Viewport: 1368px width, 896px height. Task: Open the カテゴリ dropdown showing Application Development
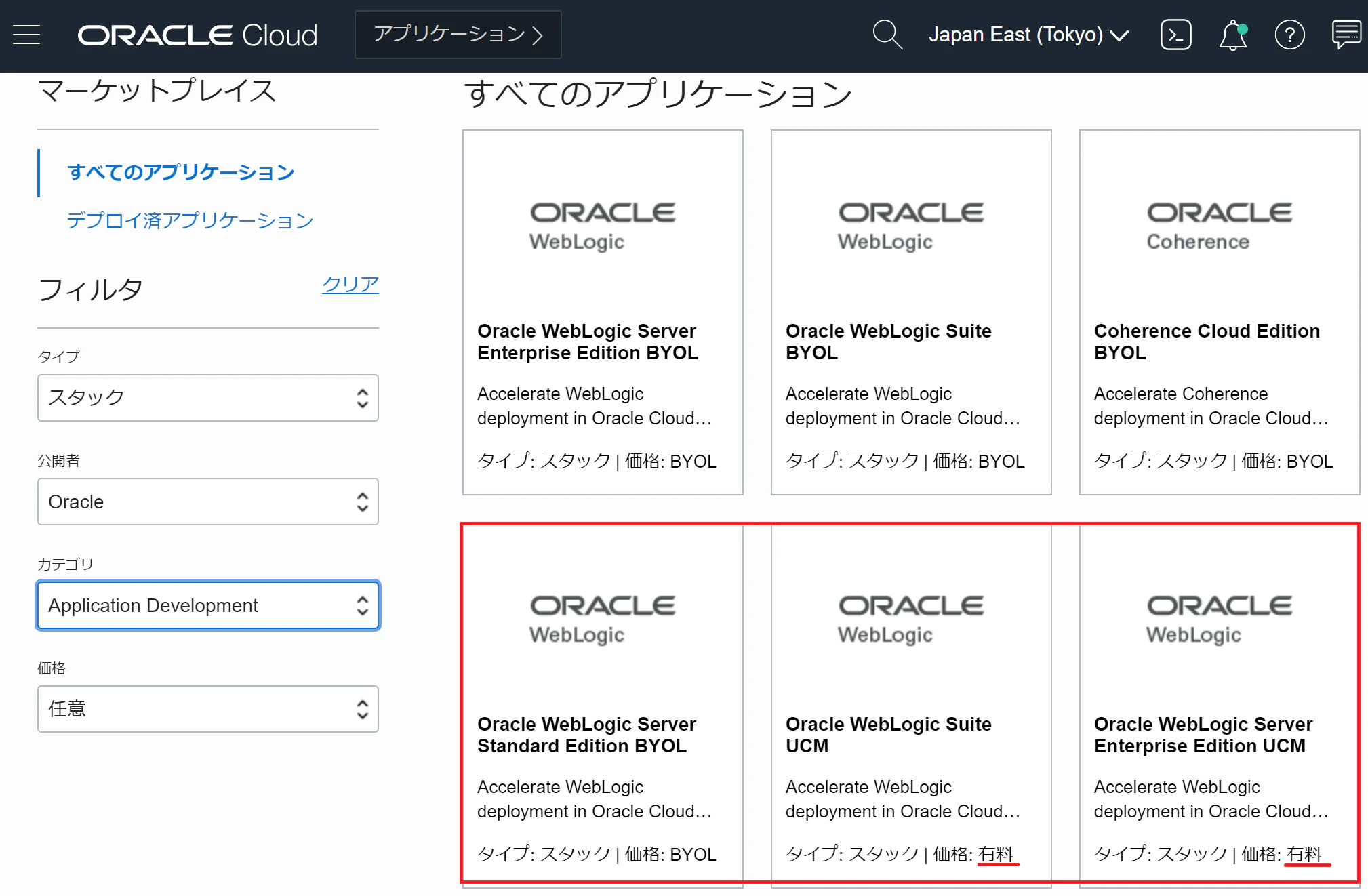click(x=208, y=605)
